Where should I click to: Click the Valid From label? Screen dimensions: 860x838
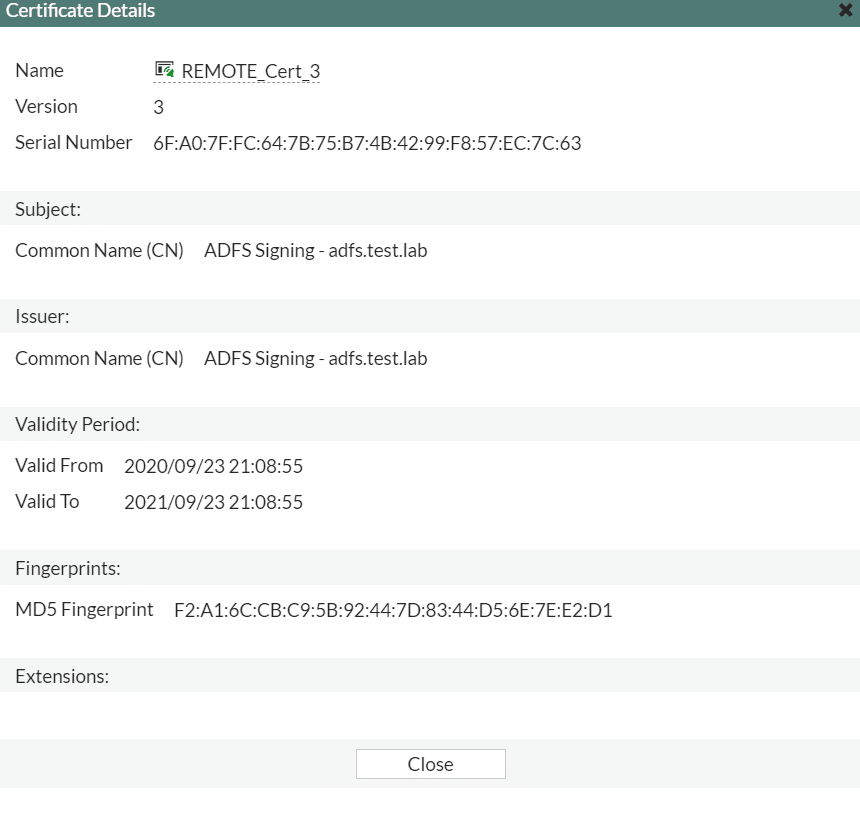coord(59,466)
